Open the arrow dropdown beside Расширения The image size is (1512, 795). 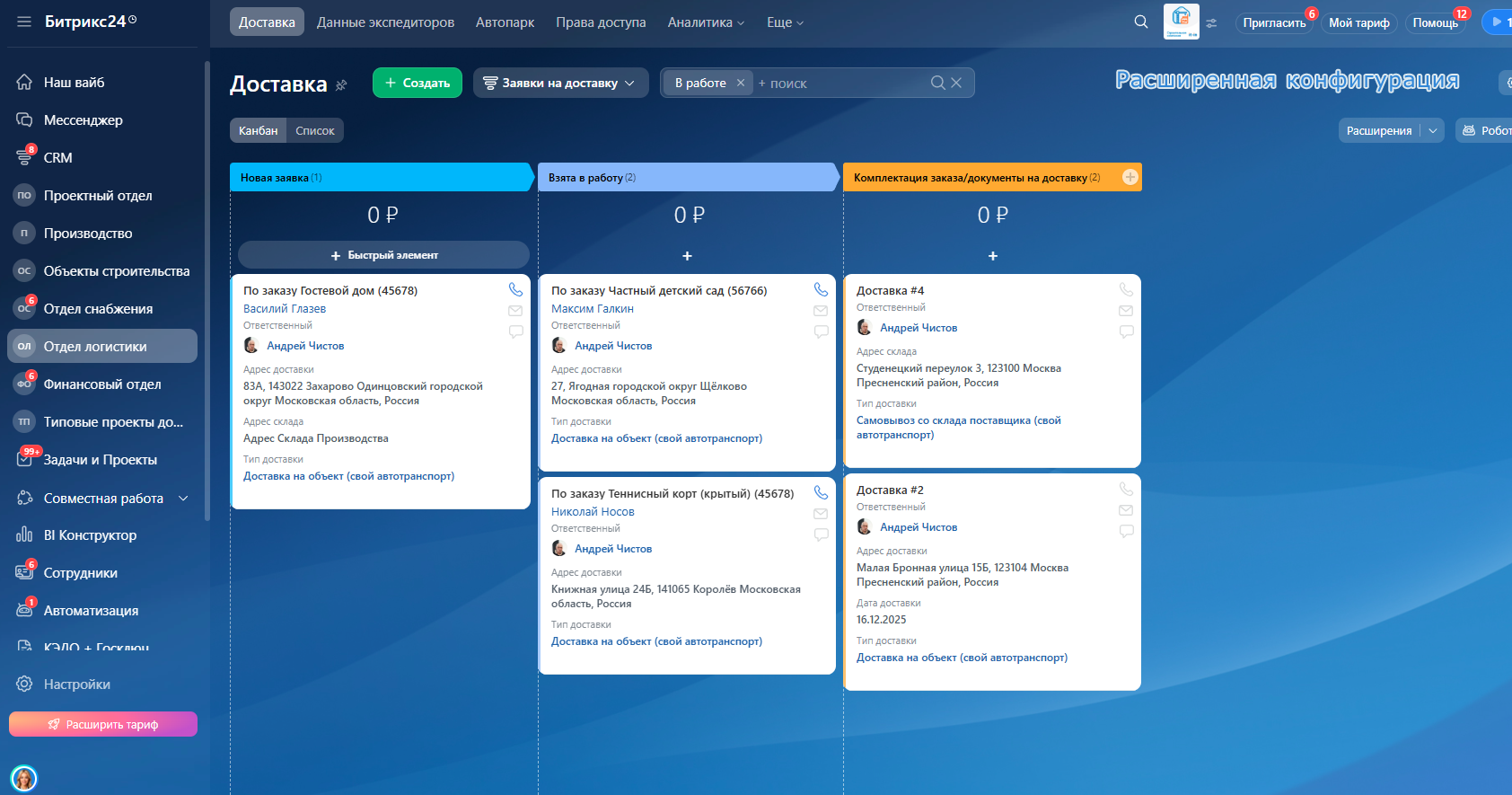click(x=1433, y=130)
